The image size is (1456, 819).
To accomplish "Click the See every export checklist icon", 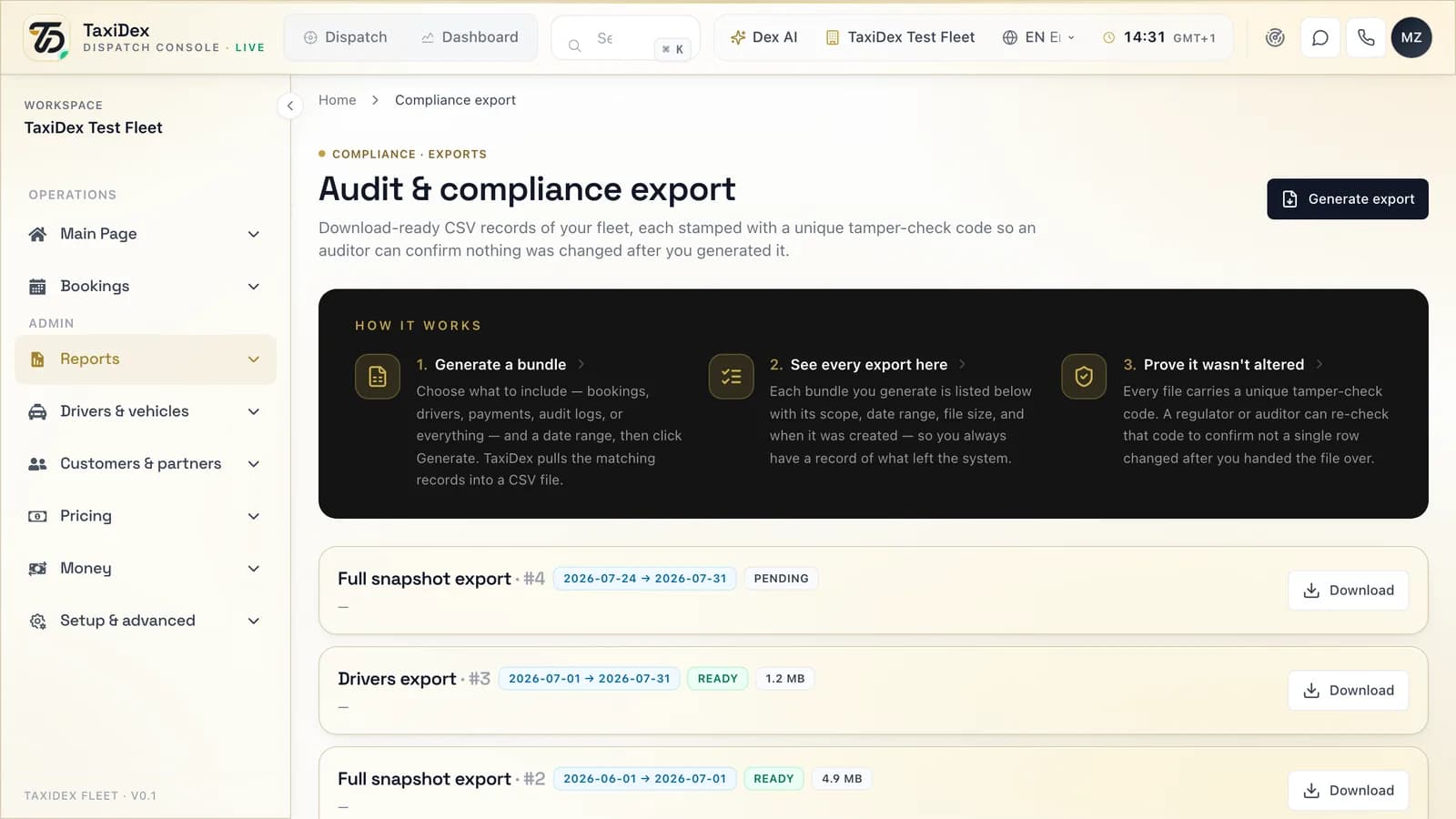I will (731, 376).
